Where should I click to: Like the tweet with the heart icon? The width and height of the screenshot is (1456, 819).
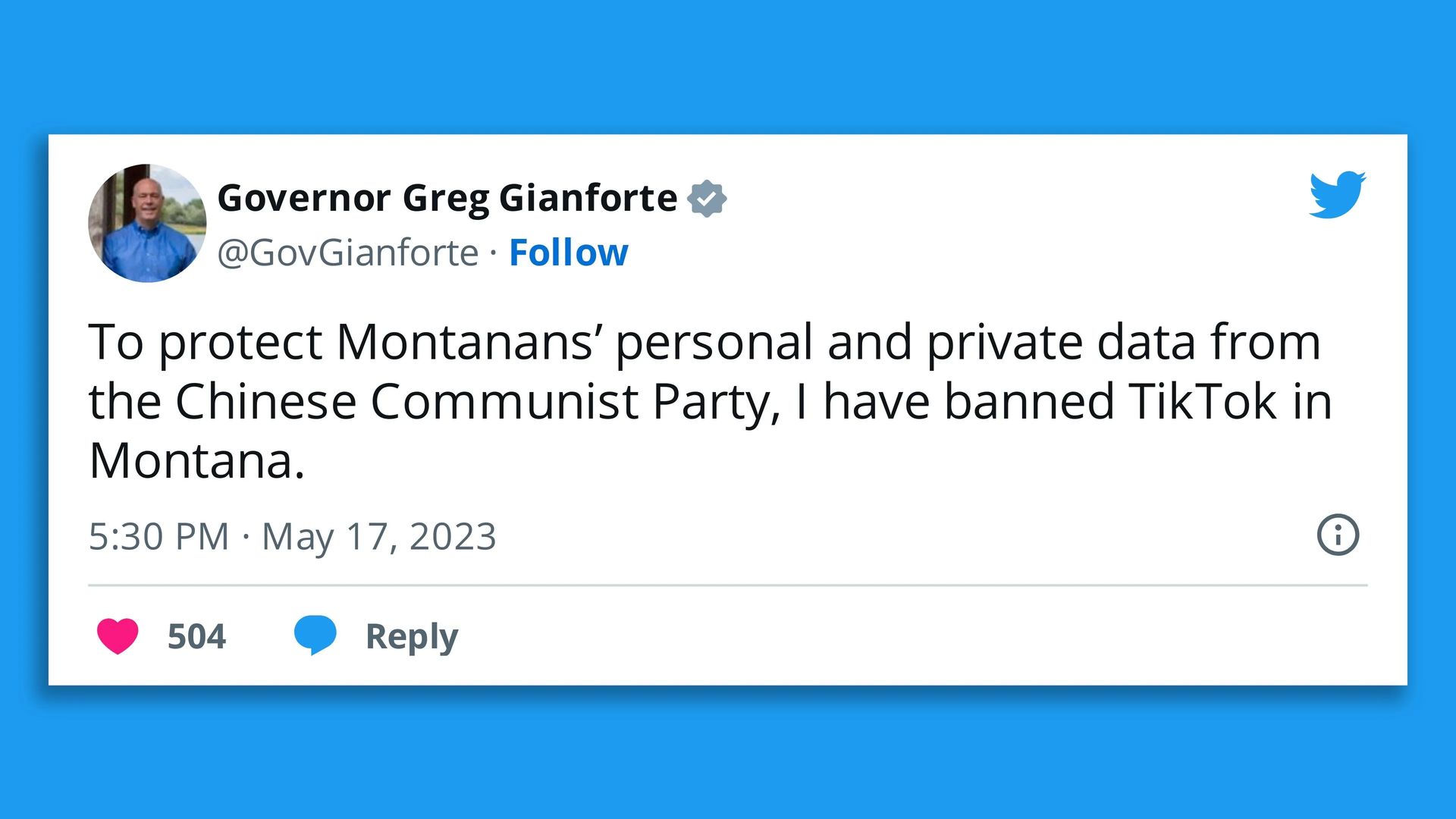118,635
